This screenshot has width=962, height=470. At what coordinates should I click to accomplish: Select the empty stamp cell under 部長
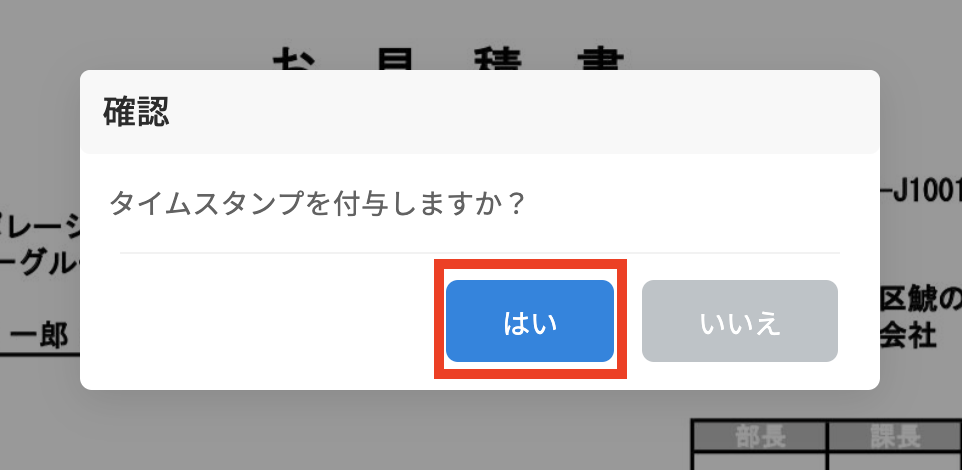click(x=760, y=462)
